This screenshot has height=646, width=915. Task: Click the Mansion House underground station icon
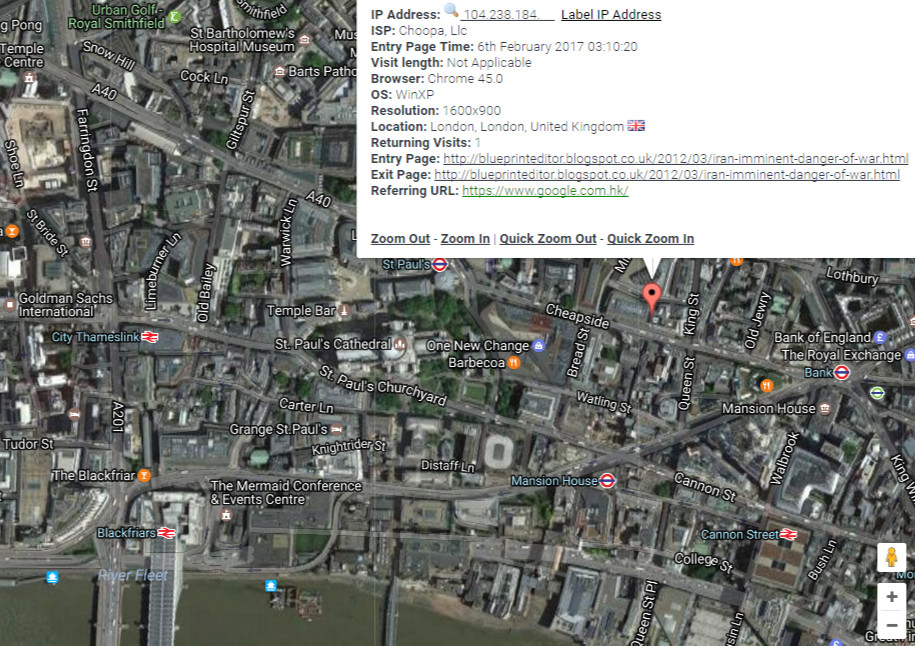click(x=607, y=481)
